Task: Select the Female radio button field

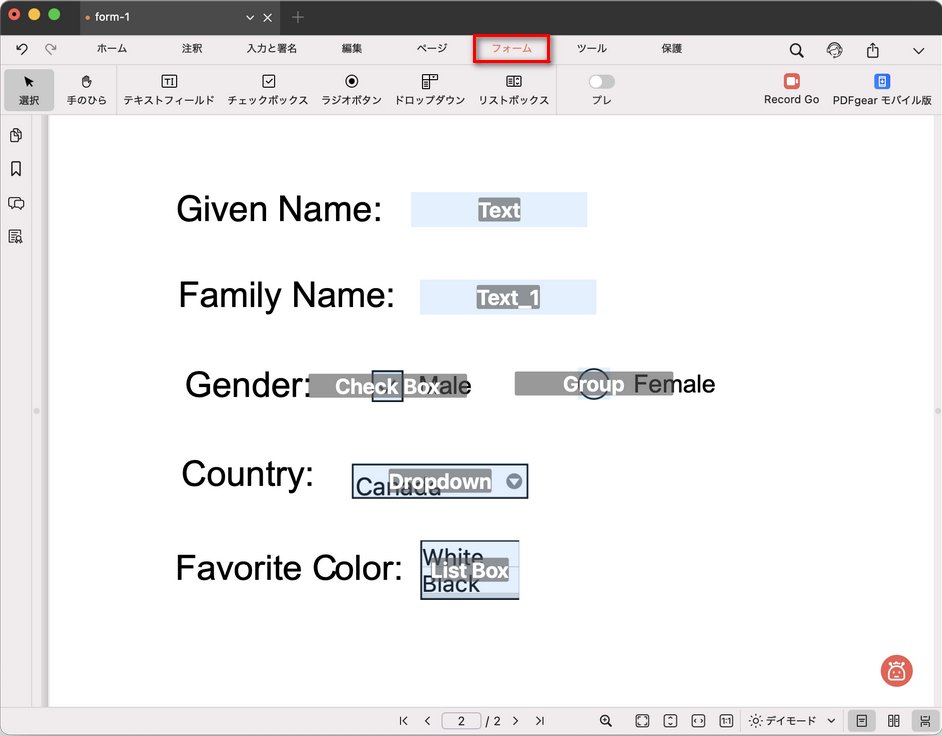Action: (x=594, y=384)
